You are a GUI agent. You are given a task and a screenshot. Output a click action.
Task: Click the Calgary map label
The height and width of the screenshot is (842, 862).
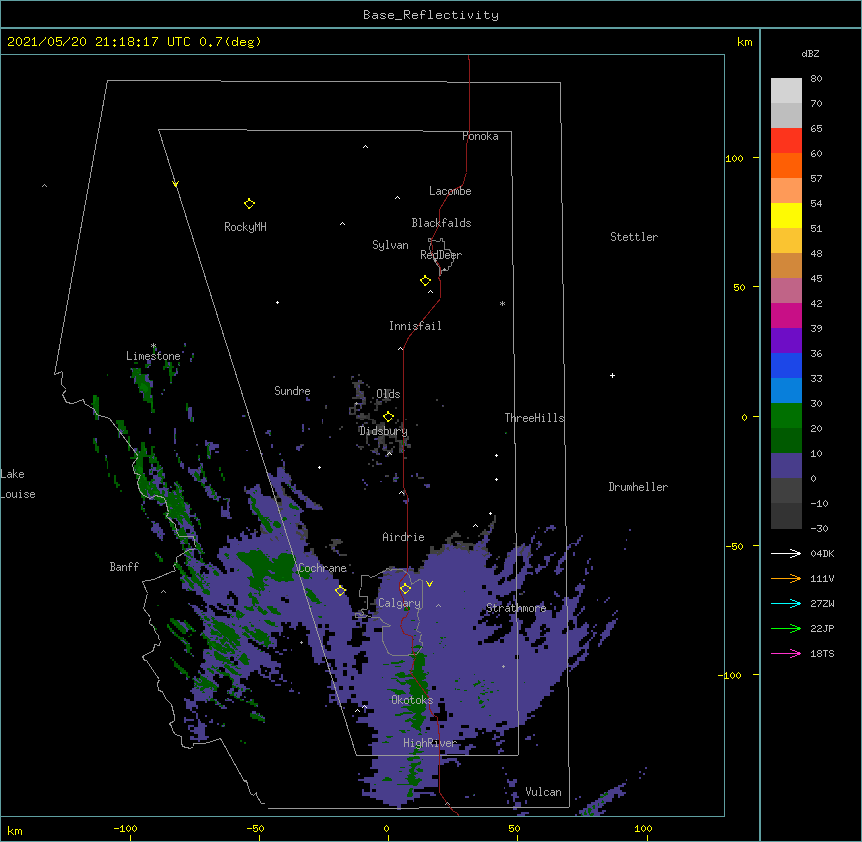point(399,603)
